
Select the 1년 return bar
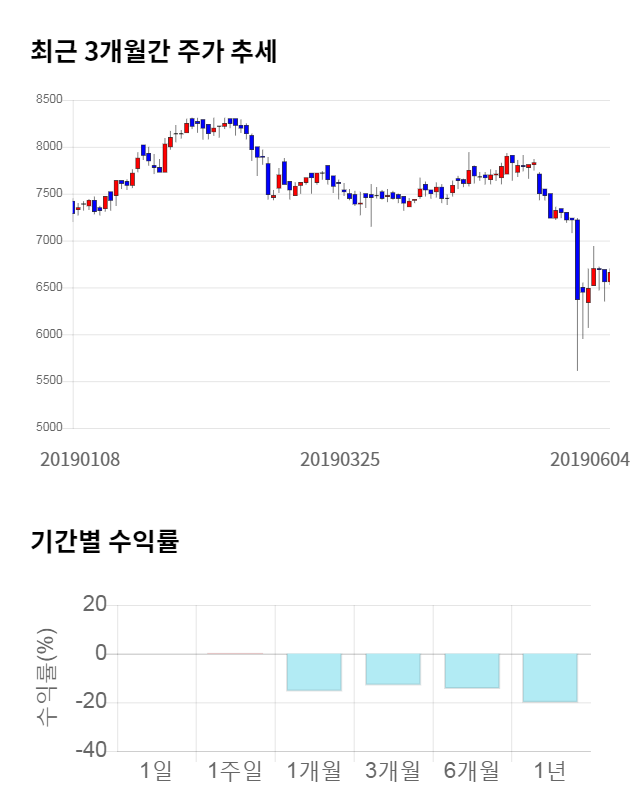(x=550, y=677)
